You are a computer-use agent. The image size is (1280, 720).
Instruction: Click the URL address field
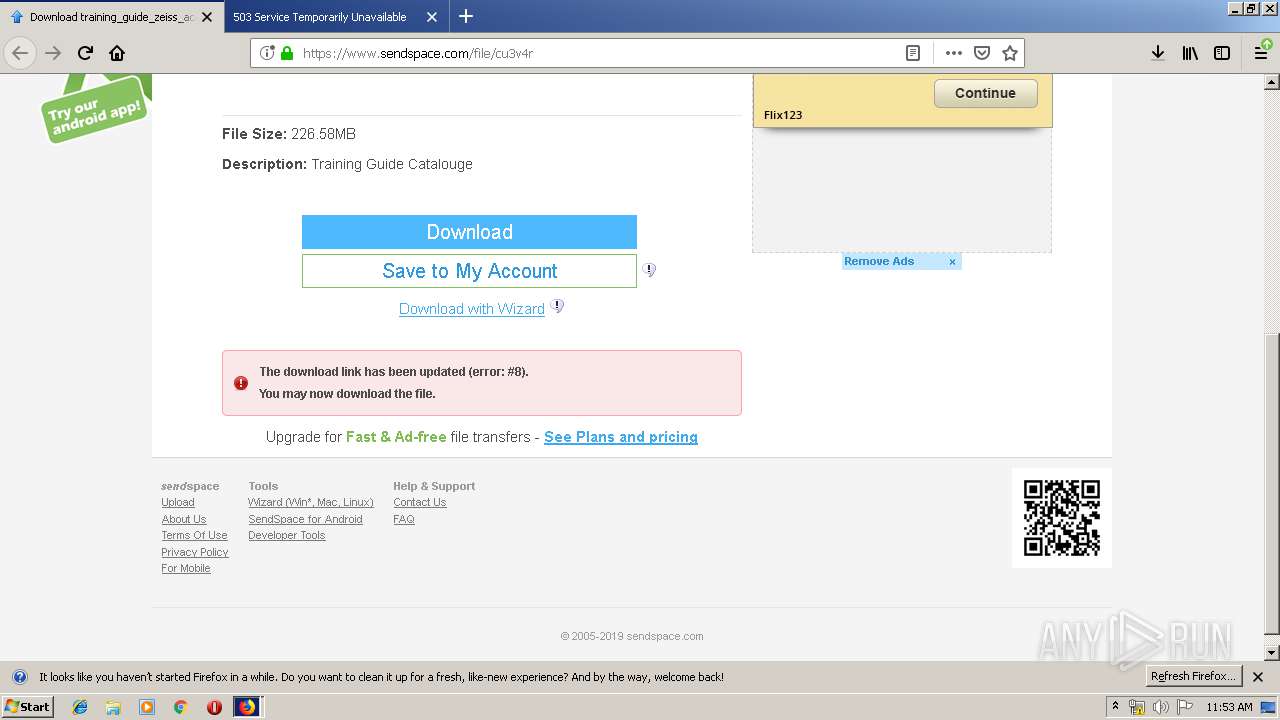[598, 53]
